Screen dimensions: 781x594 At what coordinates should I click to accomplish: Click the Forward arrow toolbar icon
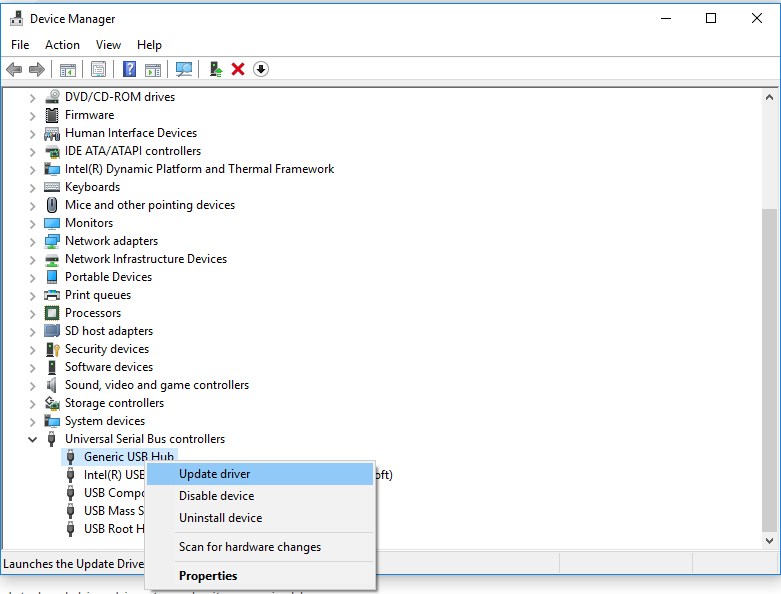tap(37, 69)
